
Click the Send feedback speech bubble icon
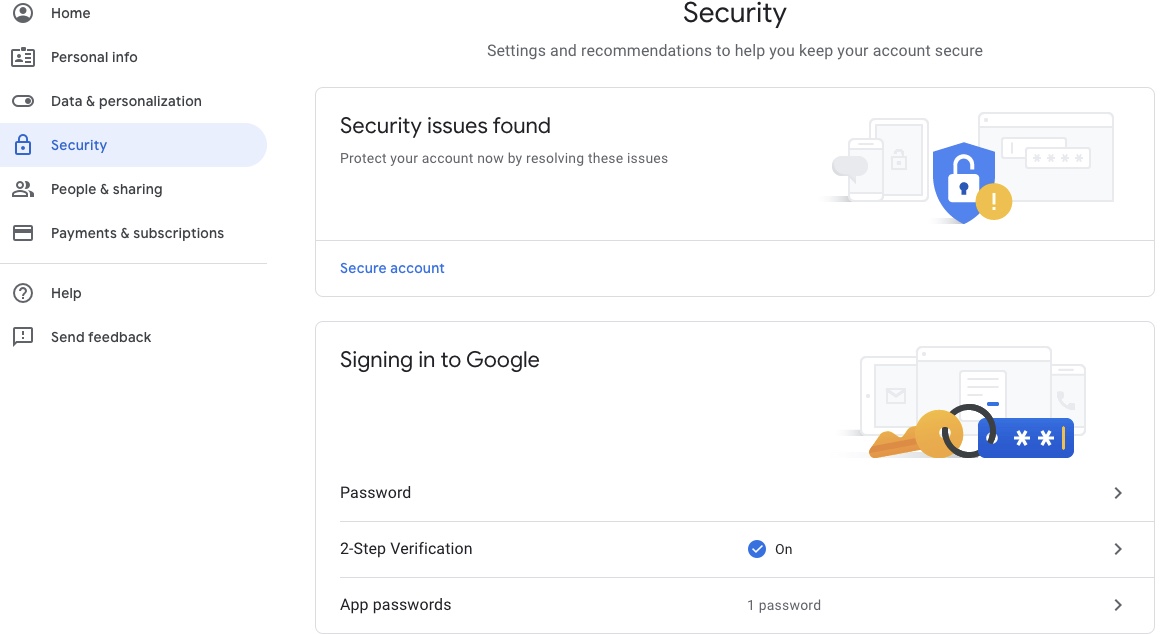22,337
